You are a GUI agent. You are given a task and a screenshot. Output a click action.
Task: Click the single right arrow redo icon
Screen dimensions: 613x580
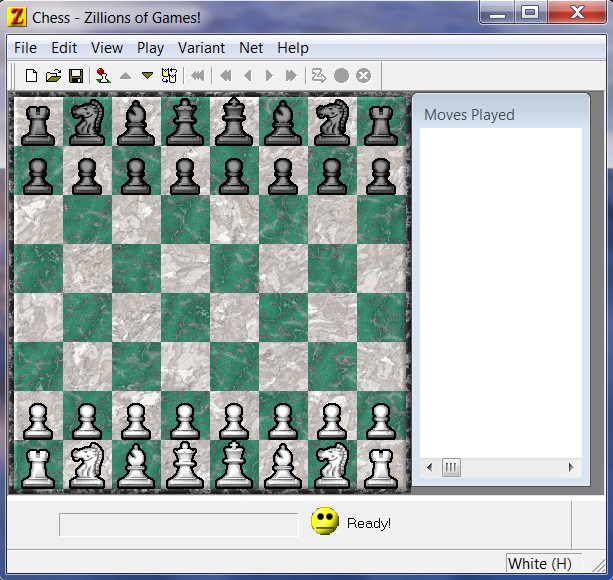269,75
